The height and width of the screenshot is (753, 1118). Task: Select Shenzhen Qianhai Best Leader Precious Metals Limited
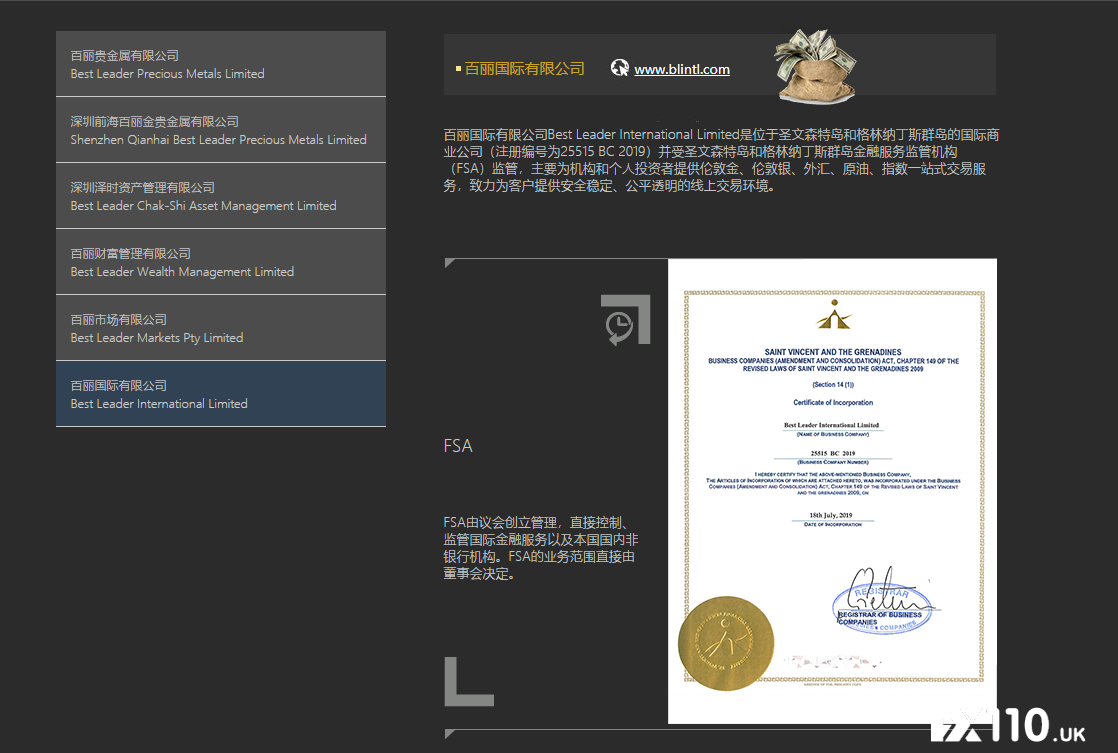point(221,130)
